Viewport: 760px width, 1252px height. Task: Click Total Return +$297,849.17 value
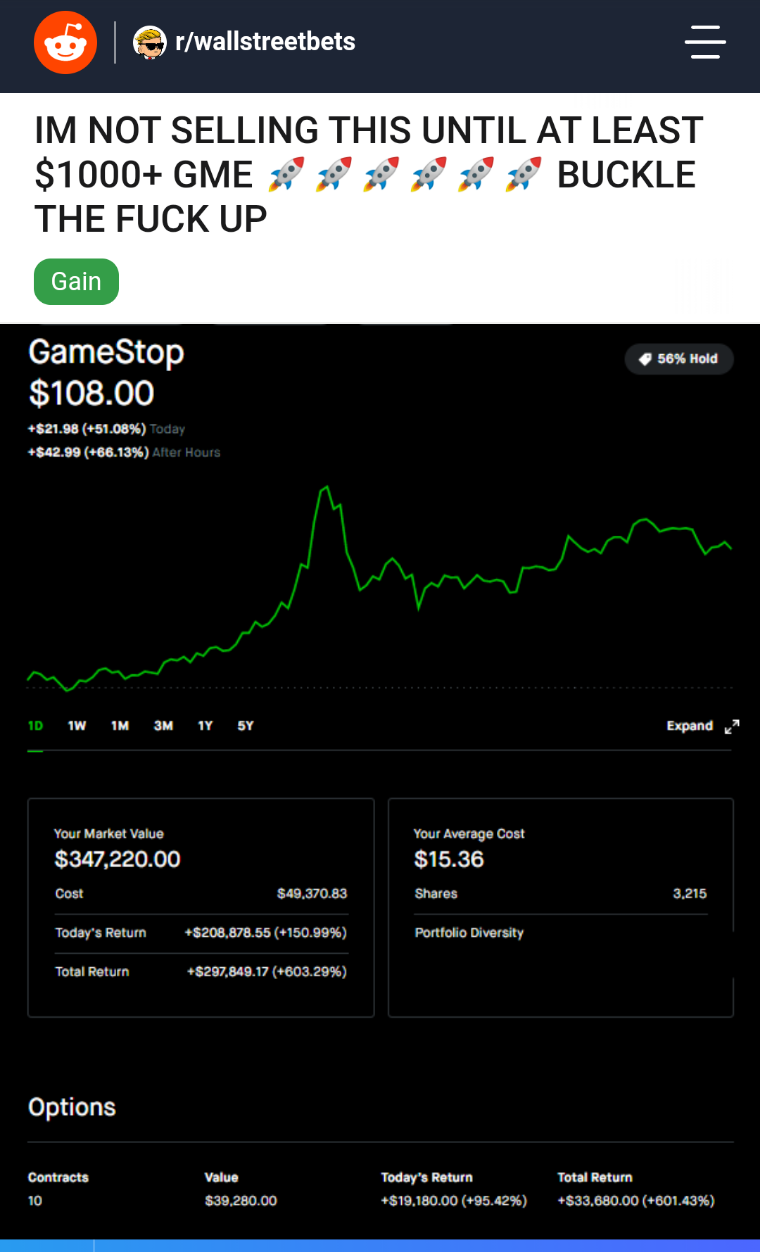[267, 972]
